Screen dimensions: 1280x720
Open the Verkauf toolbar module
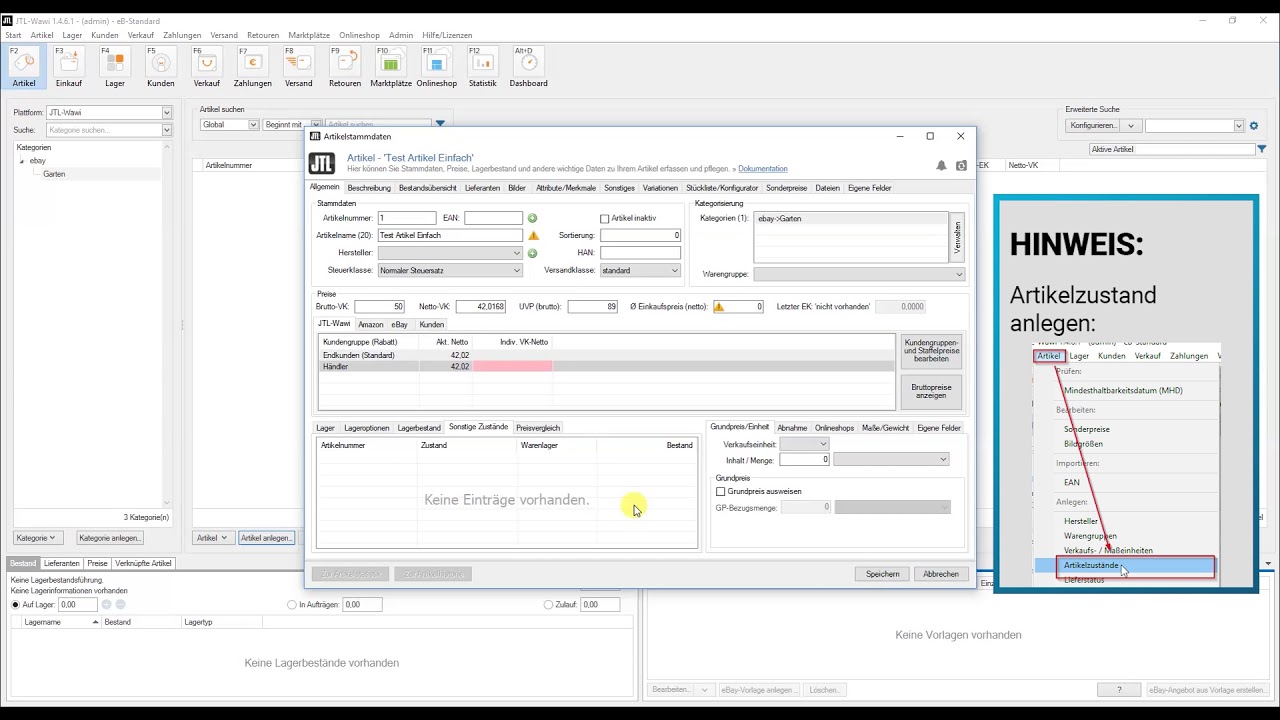pyautogui.click(x=207, y=68)
